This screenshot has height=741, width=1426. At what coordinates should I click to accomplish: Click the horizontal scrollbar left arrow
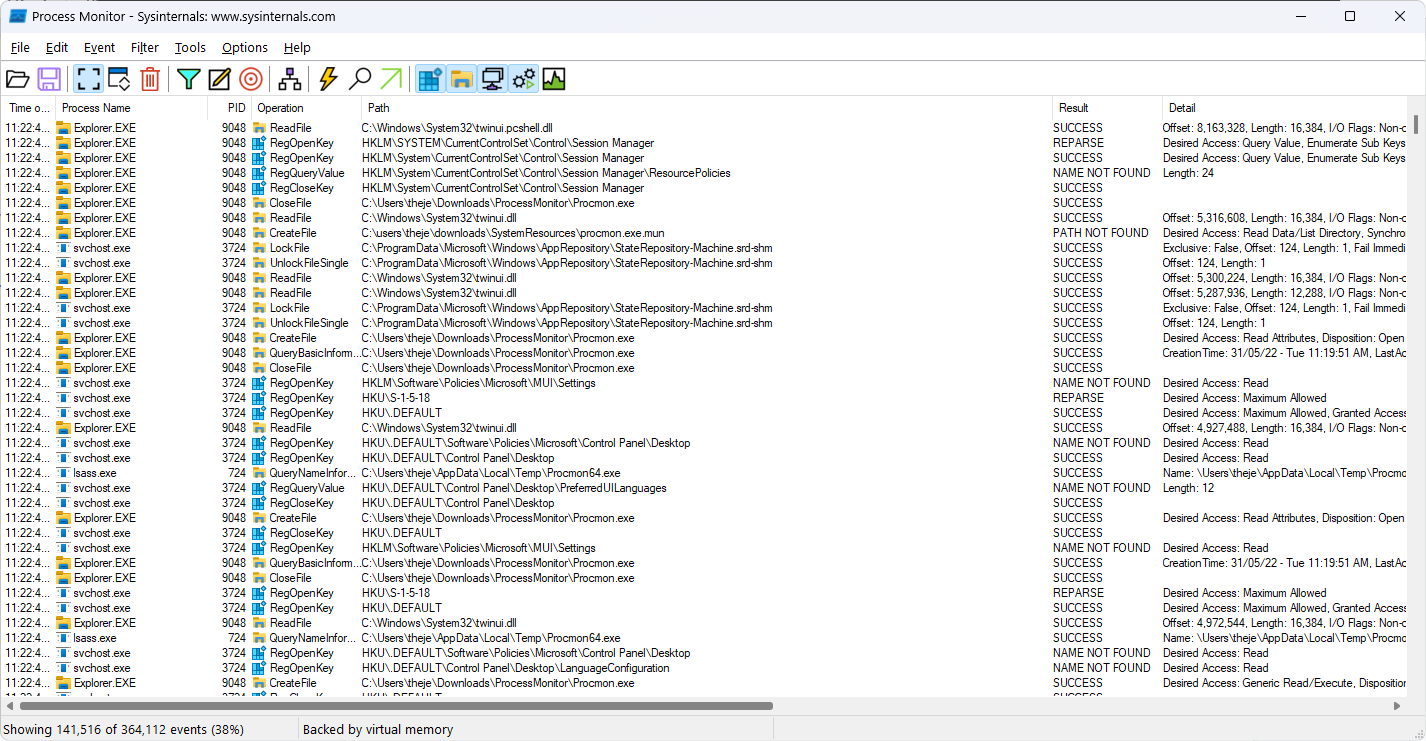(9, 706)
